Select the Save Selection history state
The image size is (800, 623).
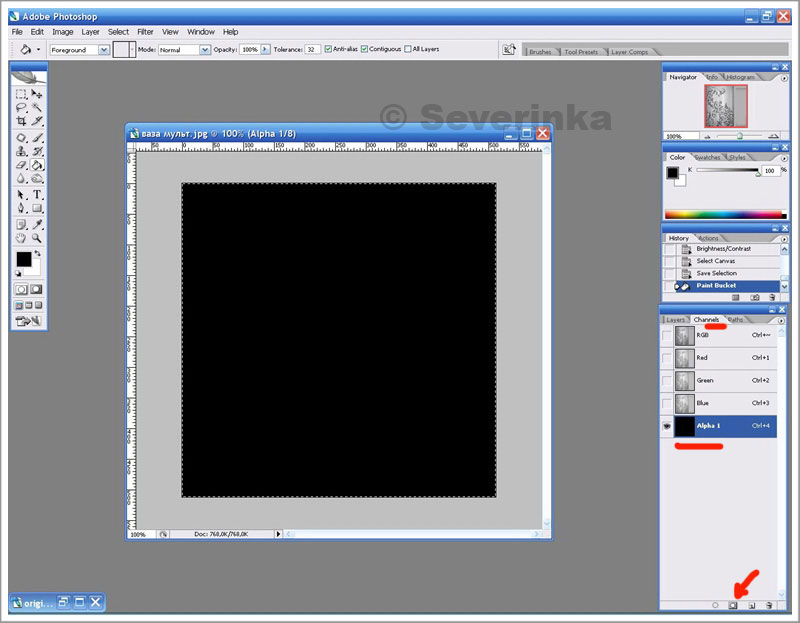[716, 273]
